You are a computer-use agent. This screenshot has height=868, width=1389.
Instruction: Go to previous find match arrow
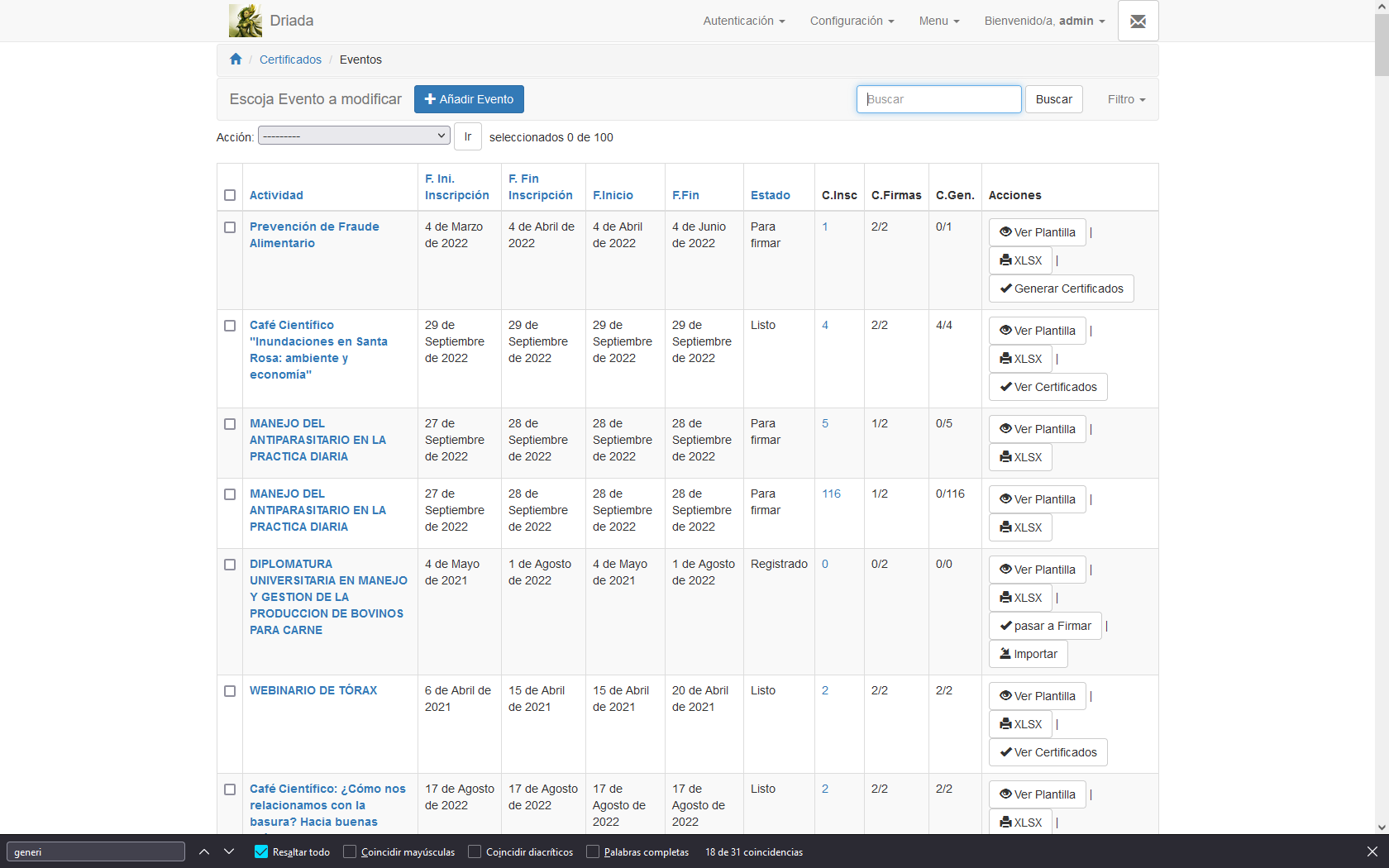(204, 851)
